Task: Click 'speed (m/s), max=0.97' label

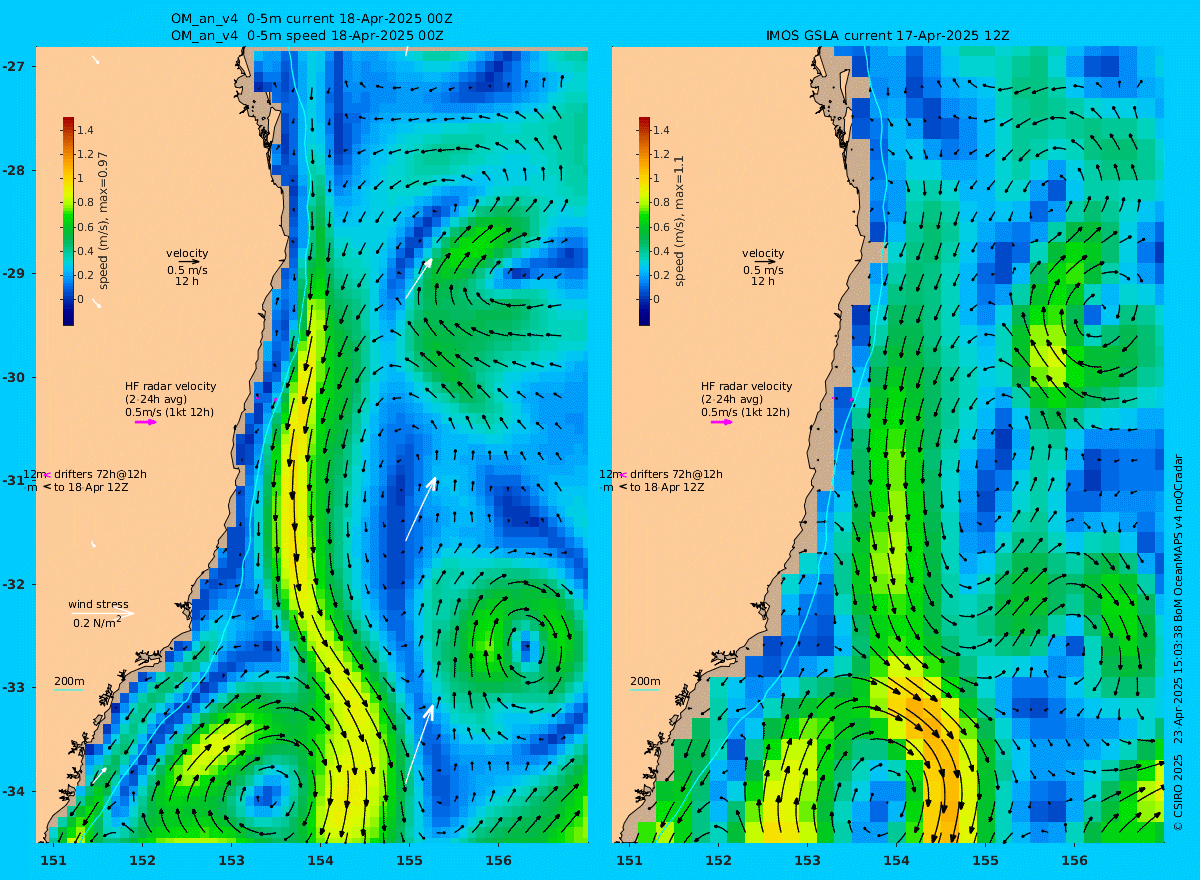Action: pyautogui.click(x=103, y=222)
